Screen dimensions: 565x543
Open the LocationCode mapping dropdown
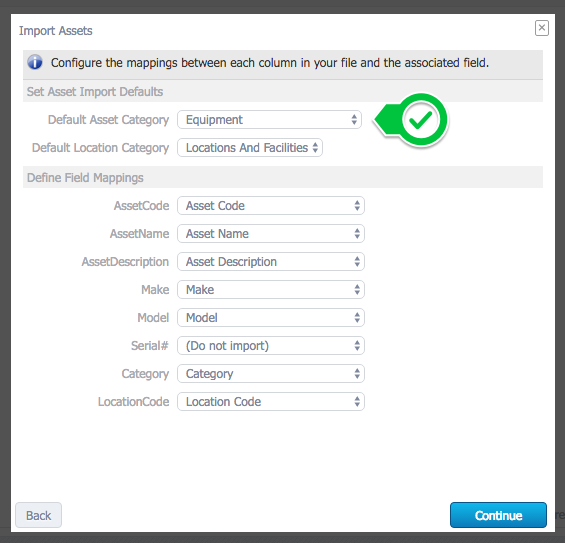[x=271, y=402]
